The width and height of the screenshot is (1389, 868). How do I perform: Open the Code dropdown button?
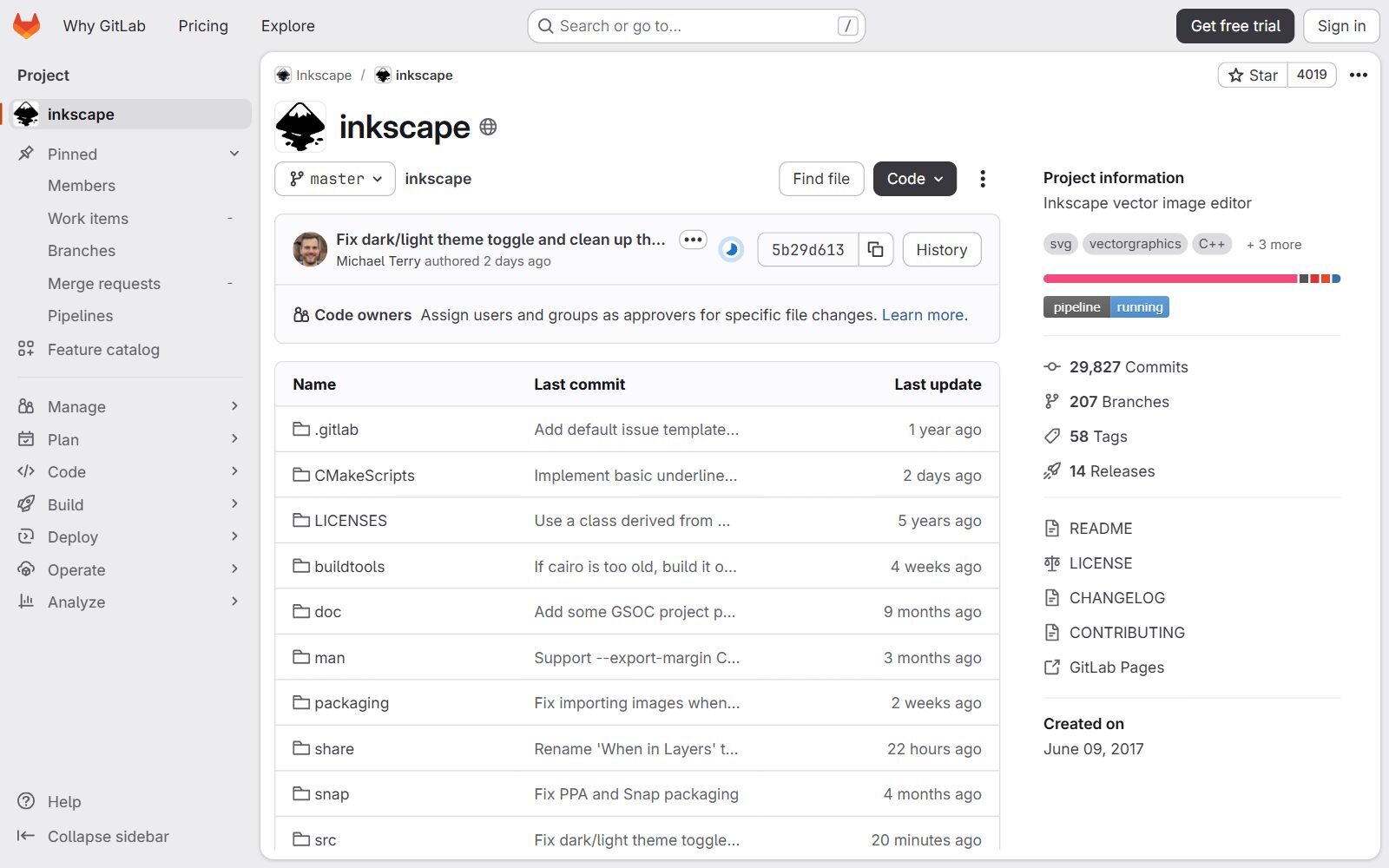tap(915, 179)
